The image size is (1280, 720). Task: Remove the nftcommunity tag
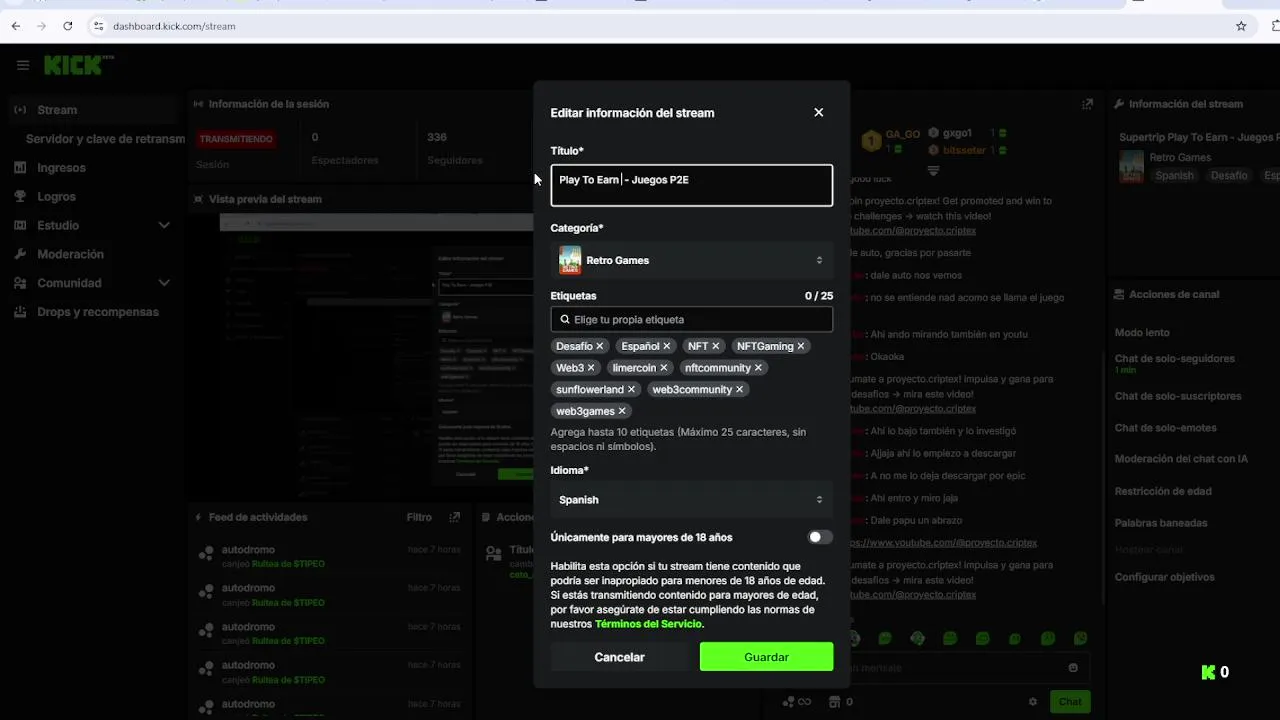pyautogui.click(x=758, y=368)
